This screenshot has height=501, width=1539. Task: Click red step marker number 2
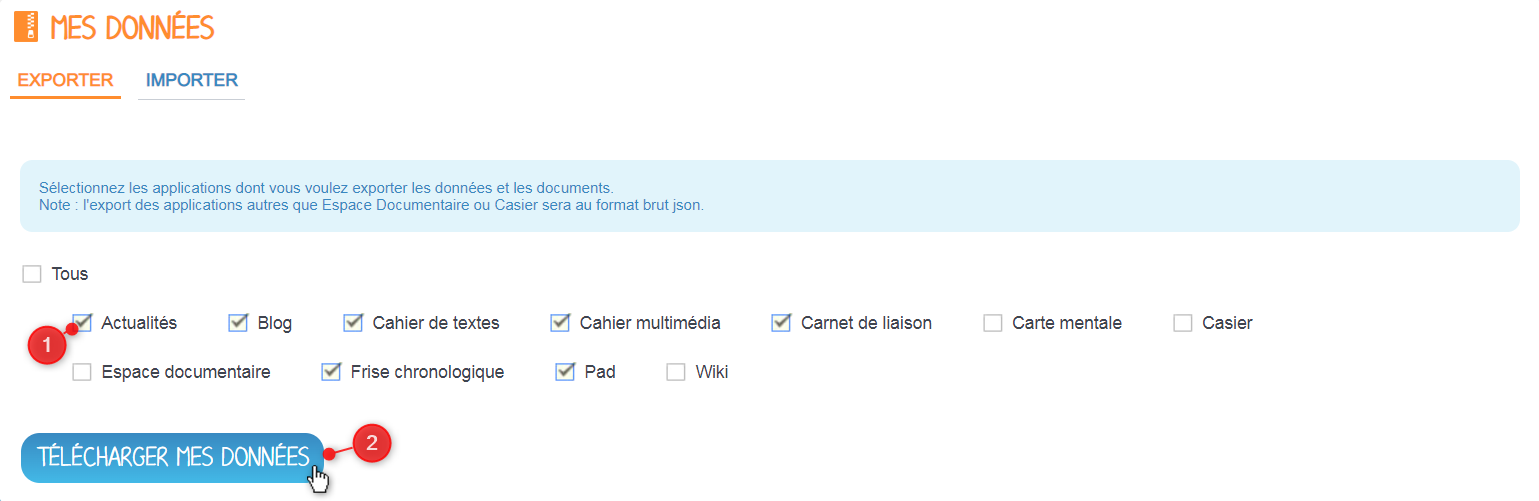371,444
